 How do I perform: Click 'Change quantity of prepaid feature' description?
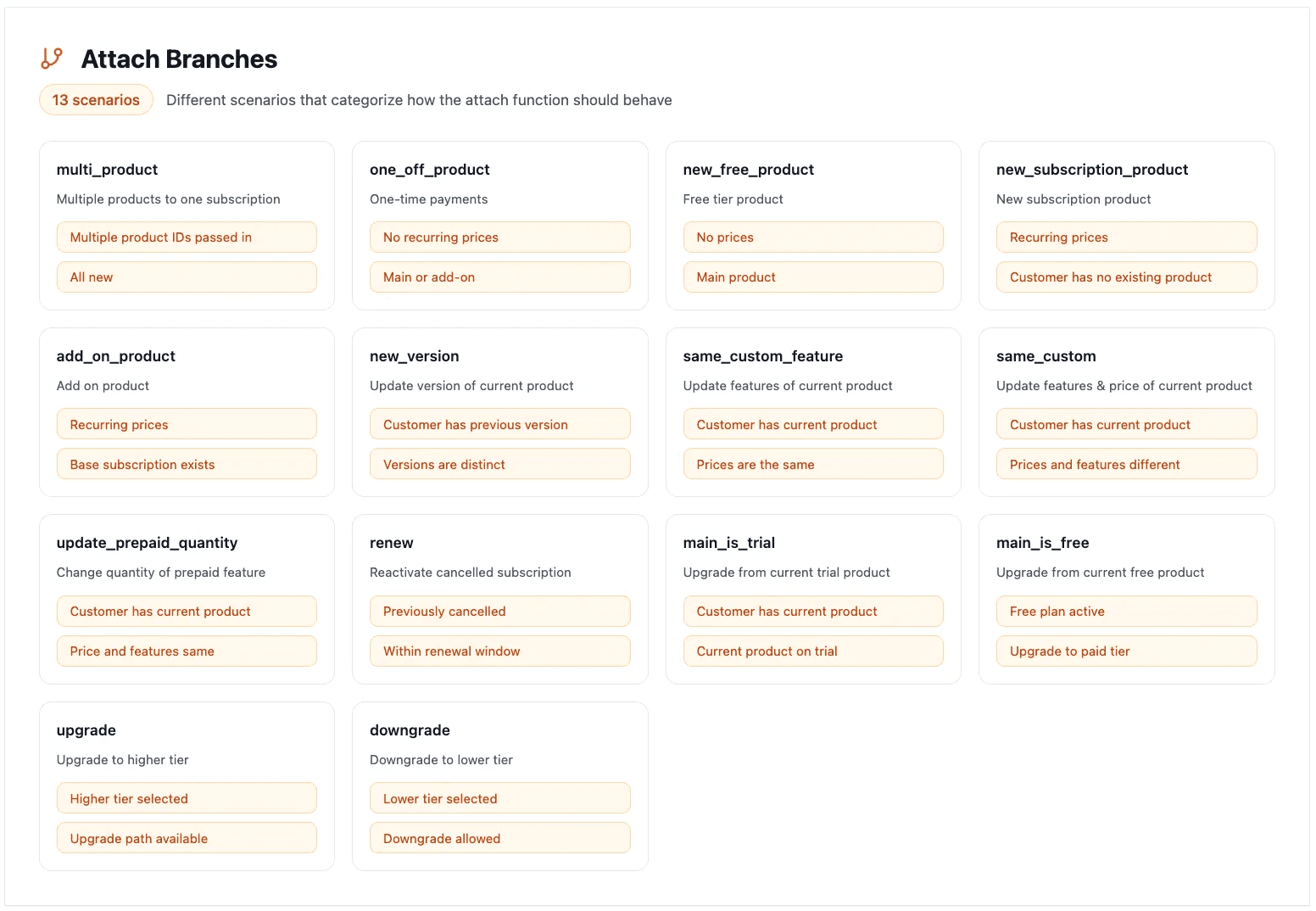(161, 573)
